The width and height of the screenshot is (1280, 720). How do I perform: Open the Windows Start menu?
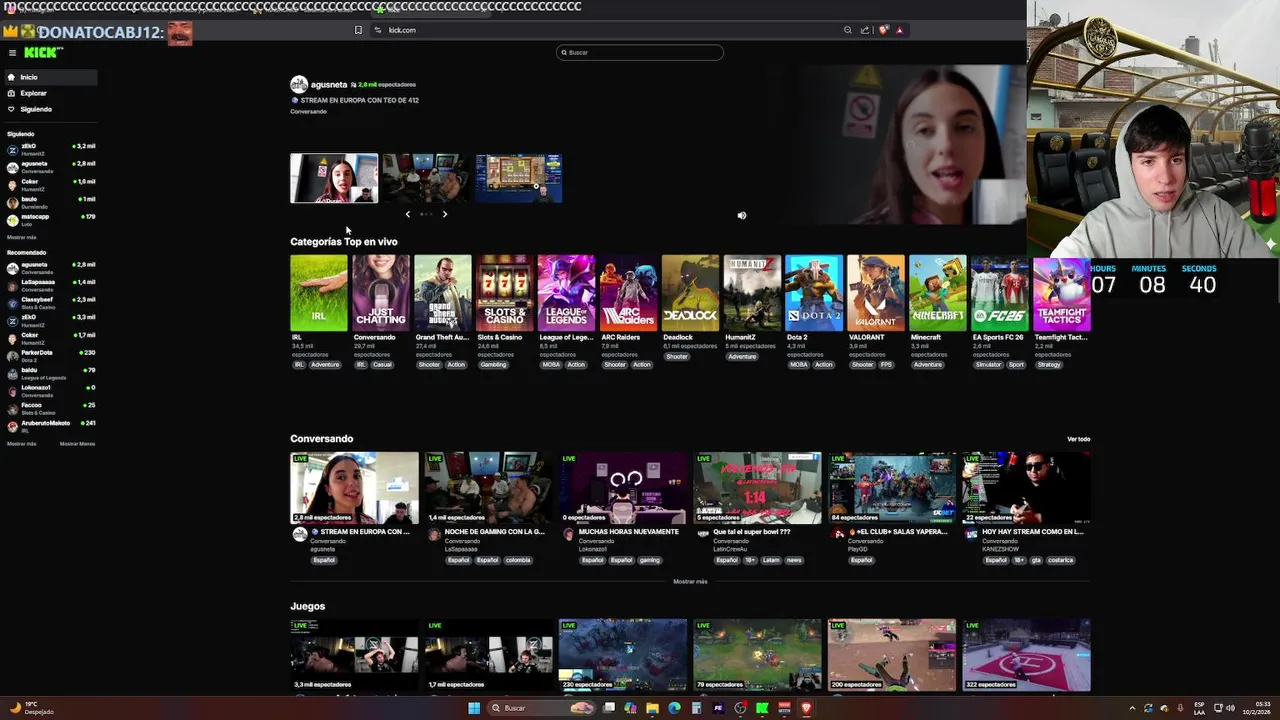474,708
